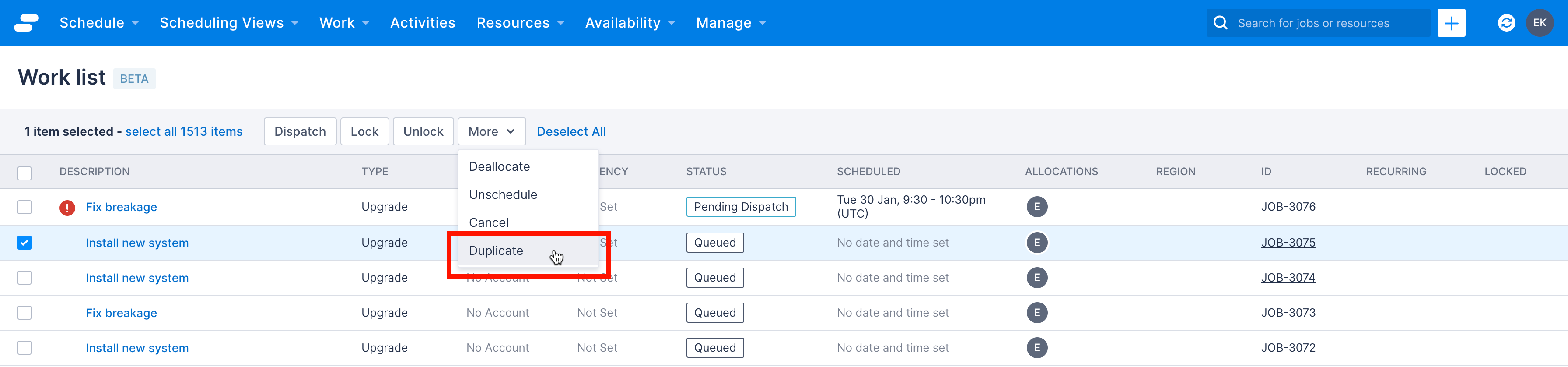
Task: Choose Deallocate from the More menu
Action: [528, 166]
